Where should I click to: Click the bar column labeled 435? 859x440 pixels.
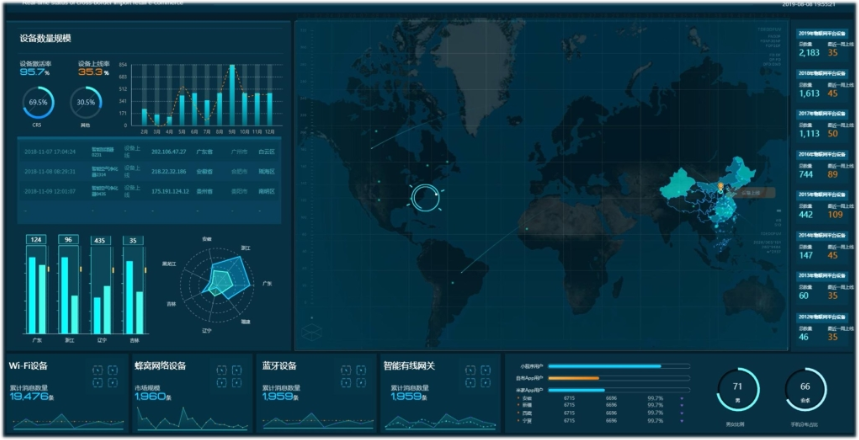[x=101, y=285]
